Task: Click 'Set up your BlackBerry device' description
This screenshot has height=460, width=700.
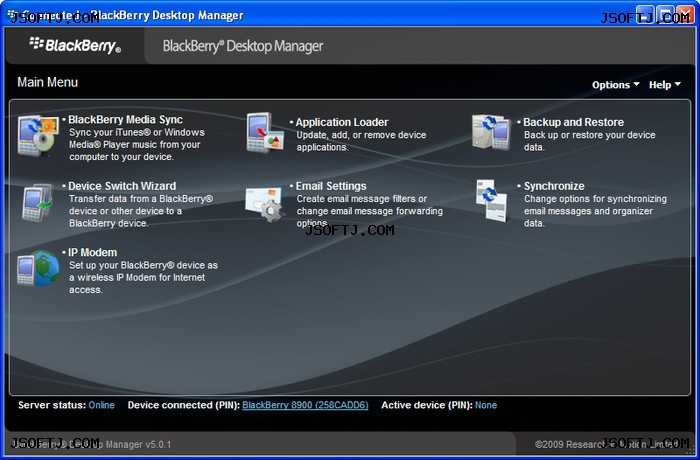Action: point(143,277)
